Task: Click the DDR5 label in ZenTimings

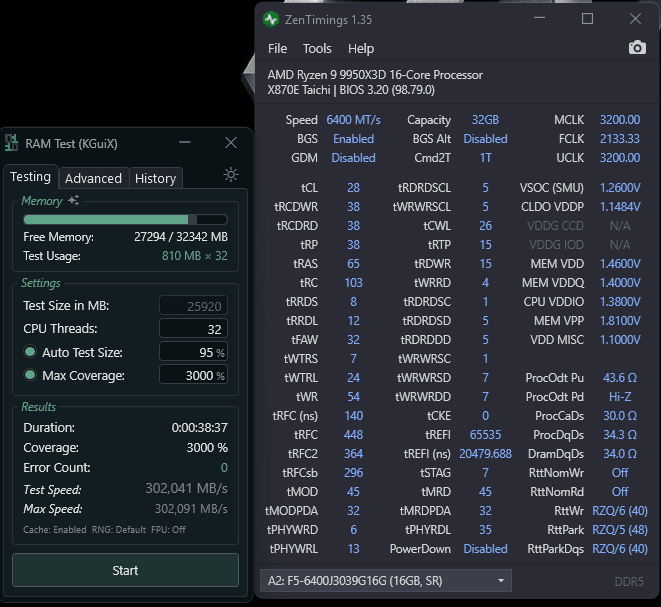Action: click(629, 582)
